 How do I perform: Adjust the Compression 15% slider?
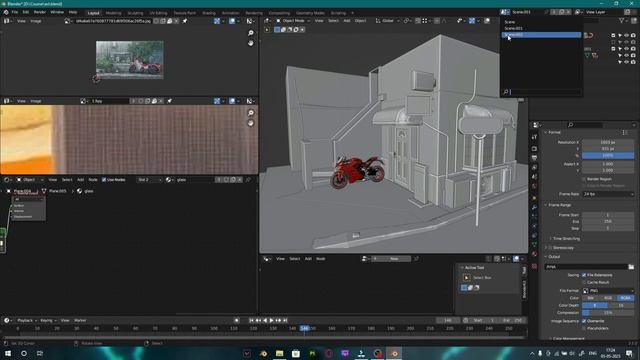coord(608,313)
